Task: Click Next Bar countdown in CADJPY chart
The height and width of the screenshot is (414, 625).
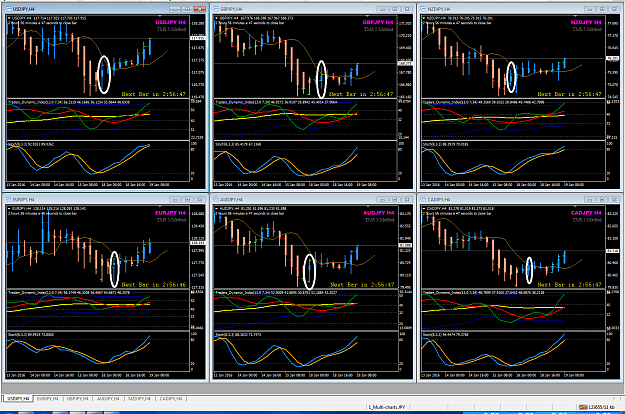Action: [x=570, y=285]
